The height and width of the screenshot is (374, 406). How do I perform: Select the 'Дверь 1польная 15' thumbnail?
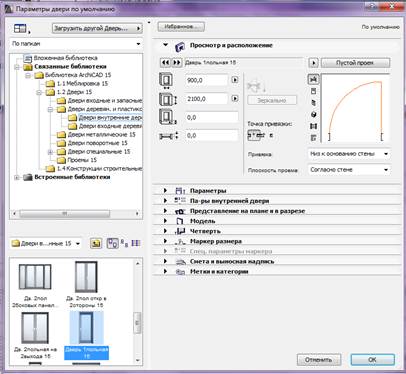(x=86, y=335)
